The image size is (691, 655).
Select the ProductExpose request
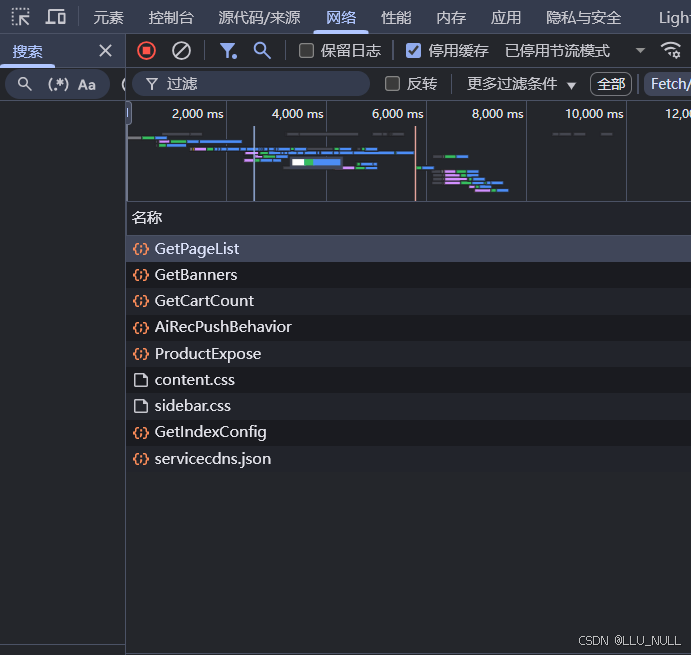(409, 354)
